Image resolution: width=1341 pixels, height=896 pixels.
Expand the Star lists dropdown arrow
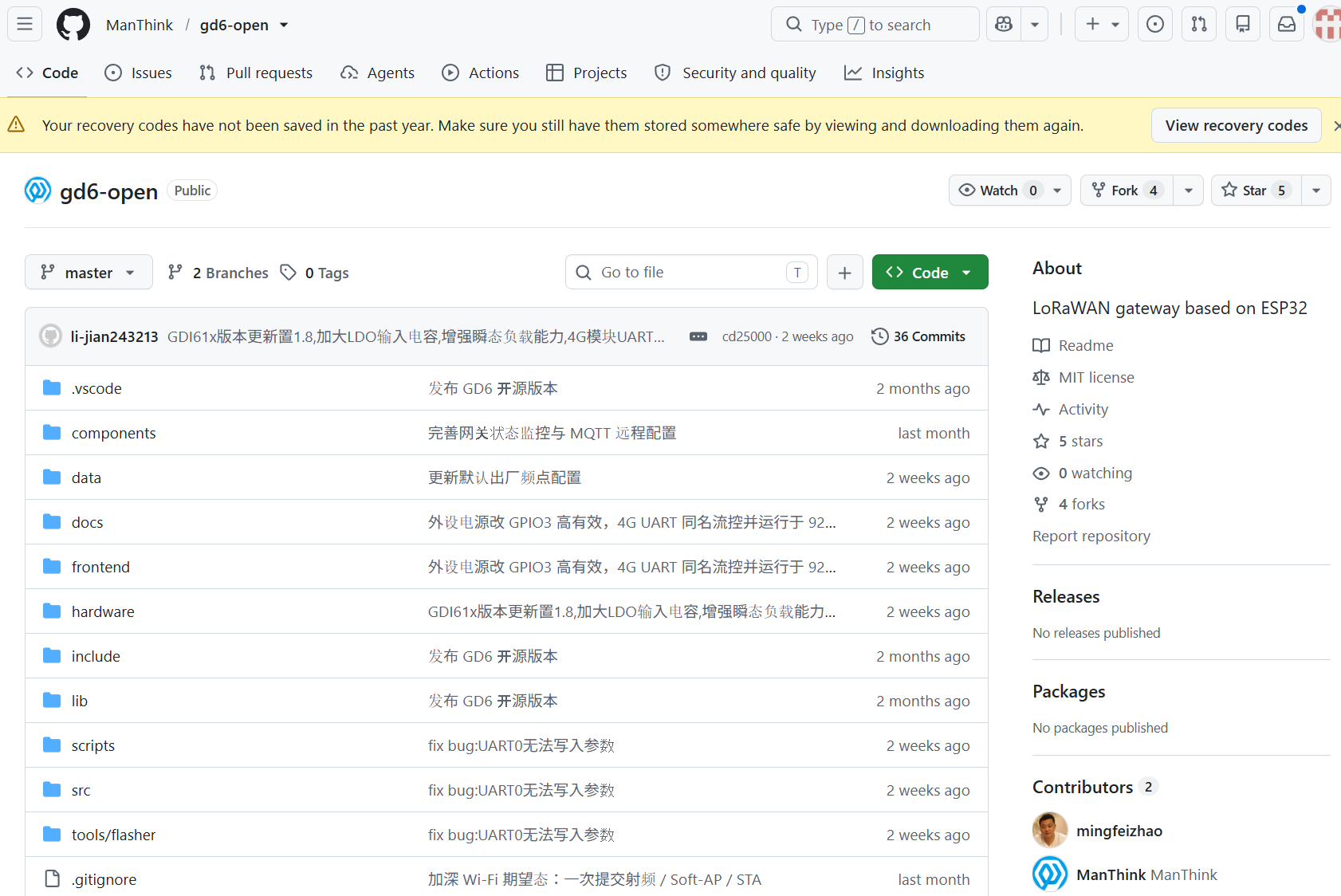(1316, 191)
